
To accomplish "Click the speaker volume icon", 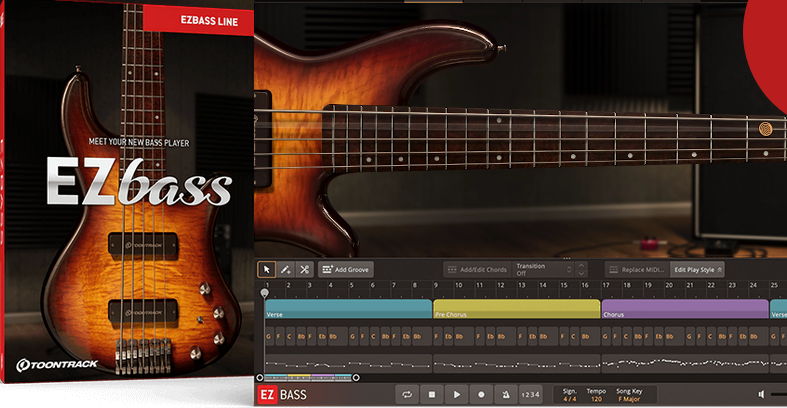I will [761, 395].
